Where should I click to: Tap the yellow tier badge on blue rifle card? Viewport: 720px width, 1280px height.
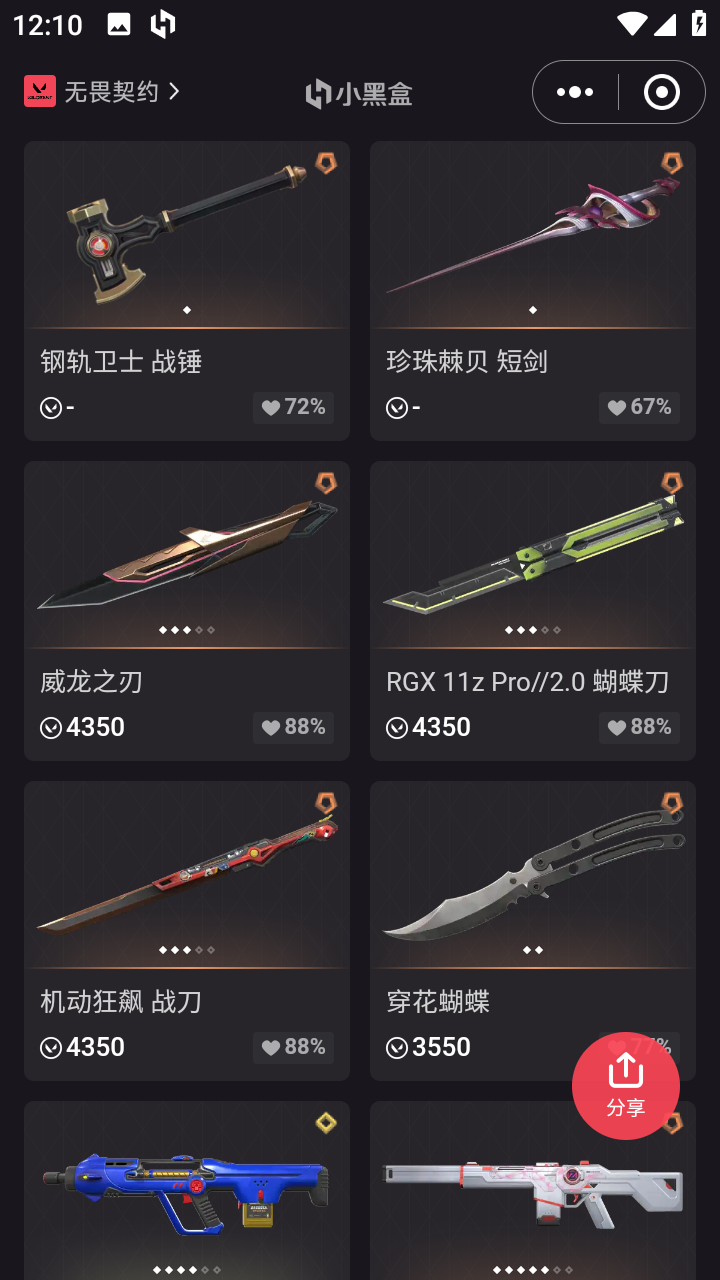coord(326,1123)
